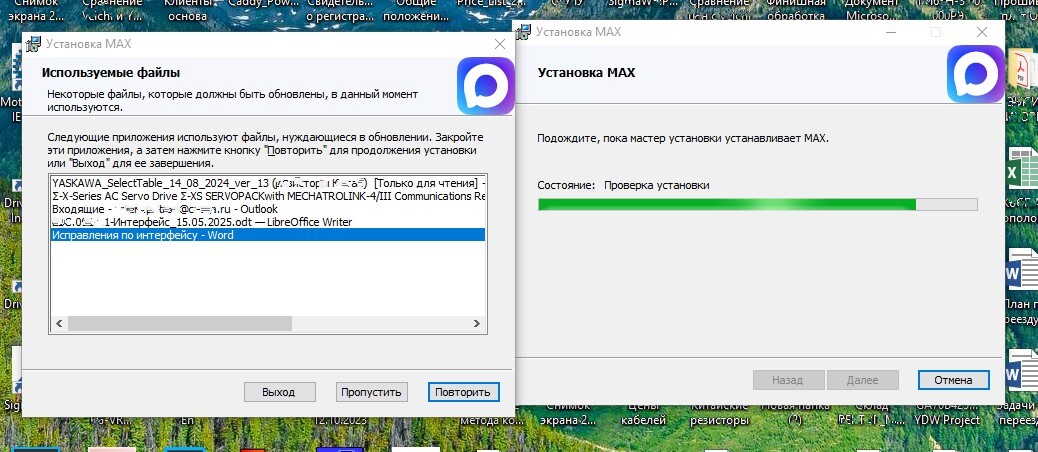Cancel installation with the Отмена button
This screenshot has height=452, width=1038.
coord(953,380)
